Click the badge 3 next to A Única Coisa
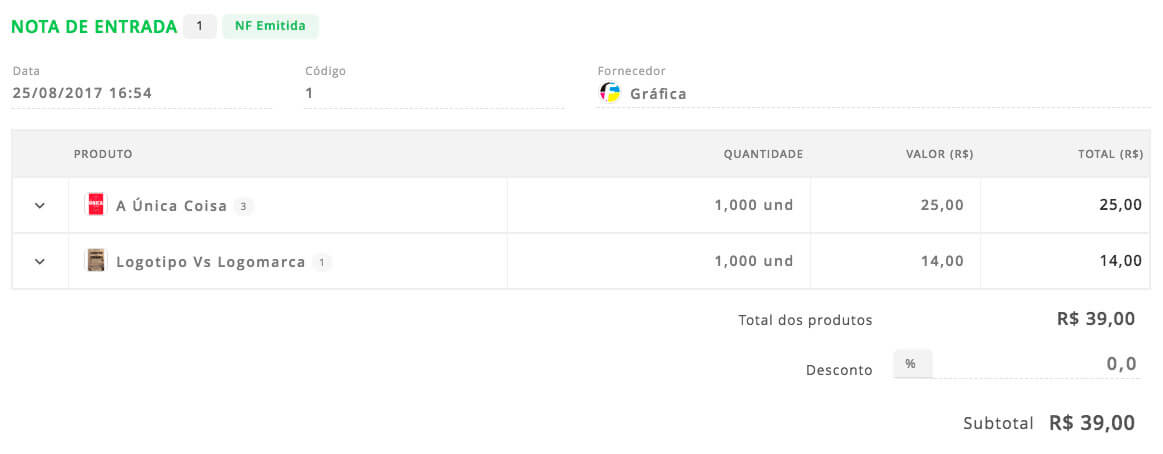1163x454 pixels. 244,206
